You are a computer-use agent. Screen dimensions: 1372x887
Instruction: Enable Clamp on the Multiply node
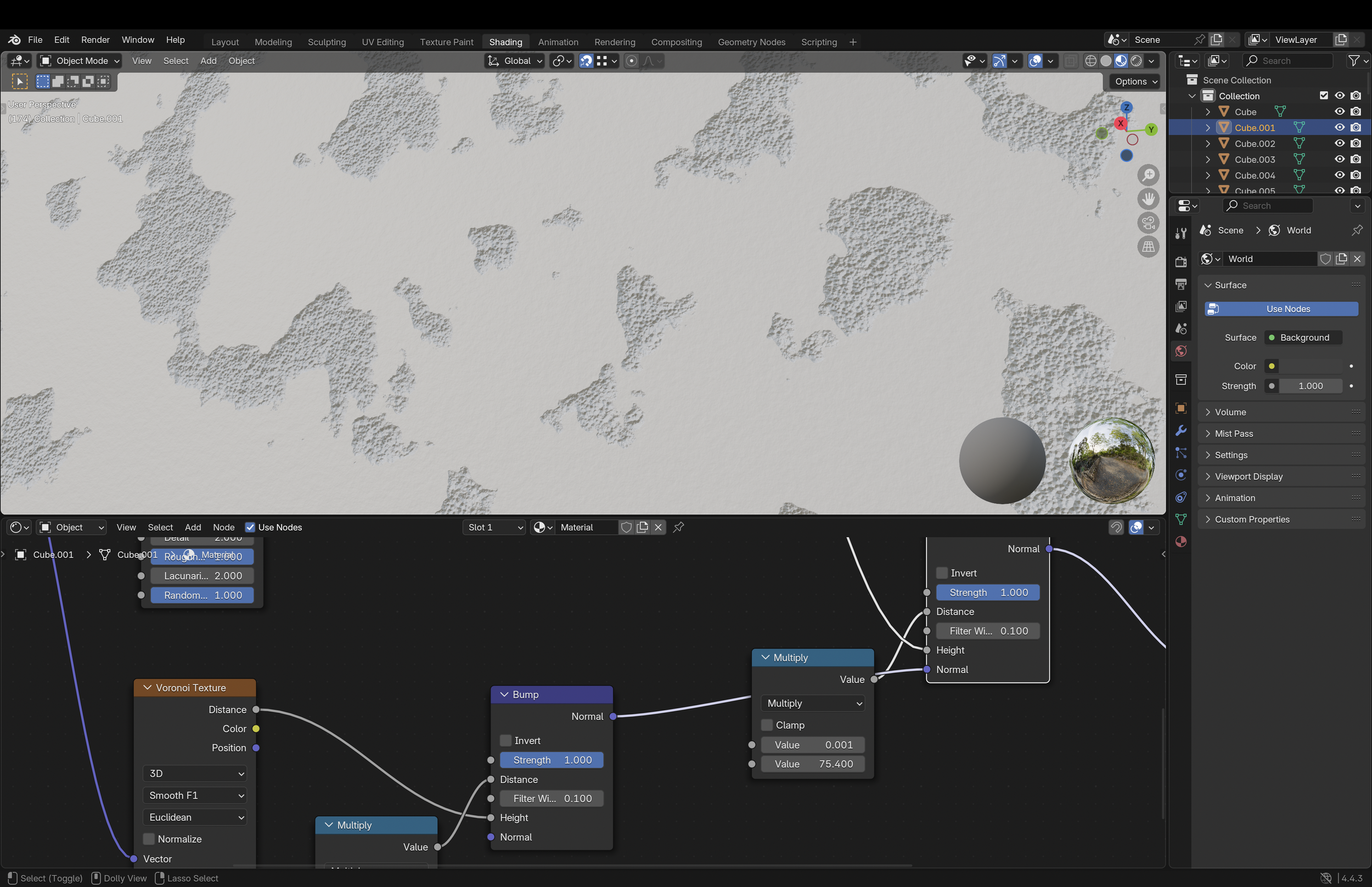tap(767, 725)
